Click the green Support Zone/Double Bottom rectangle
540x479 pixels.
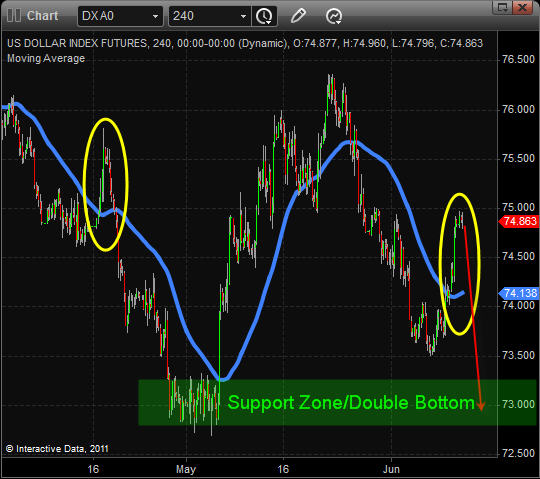pyautogui.click(x=338, y=403)
